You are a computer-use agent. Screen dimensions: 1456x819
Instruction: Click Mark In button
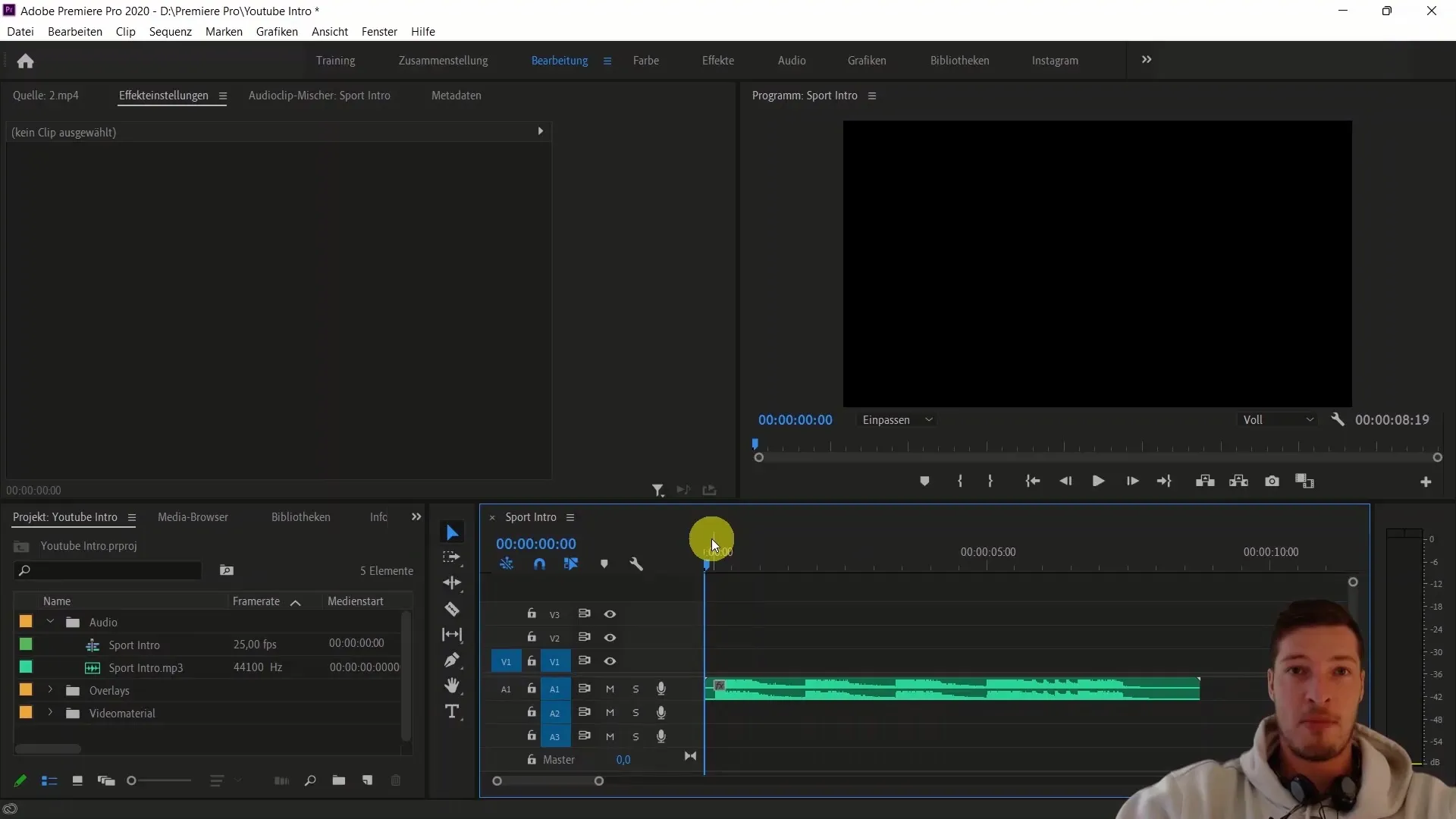[960, 482]
